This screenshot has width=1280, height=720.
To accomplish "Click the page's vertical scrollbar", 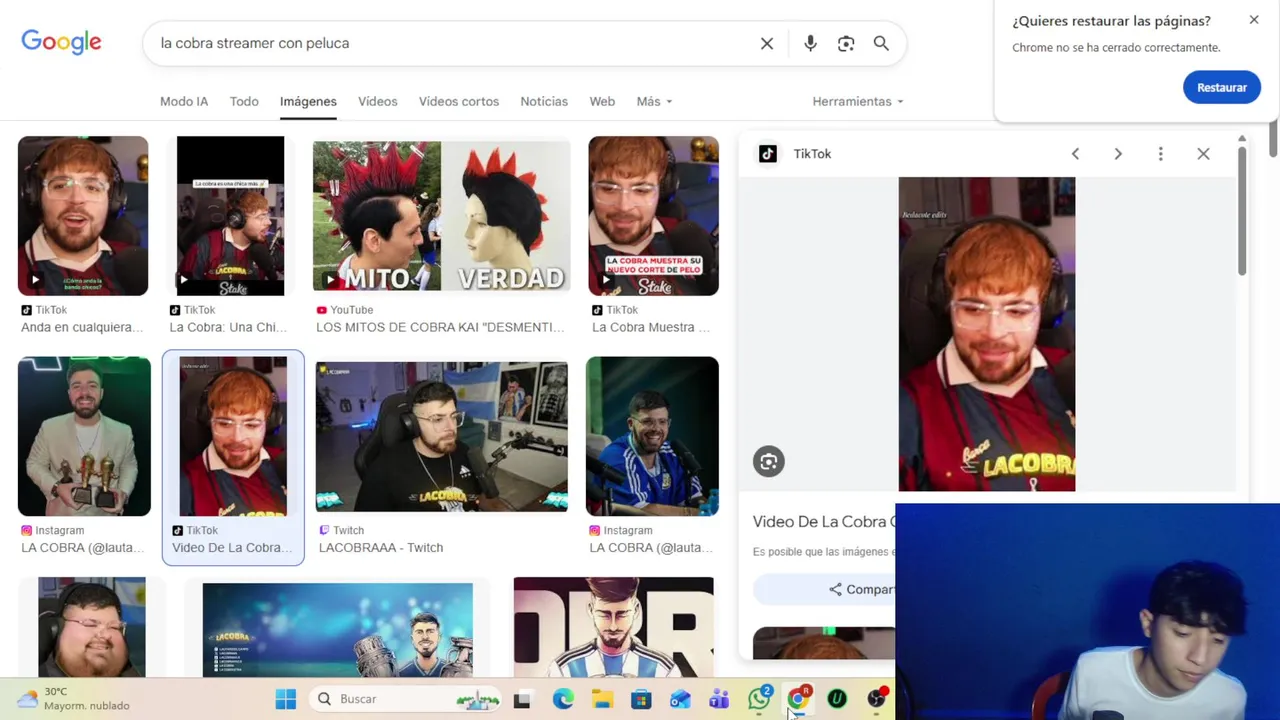I will 1273,140.
